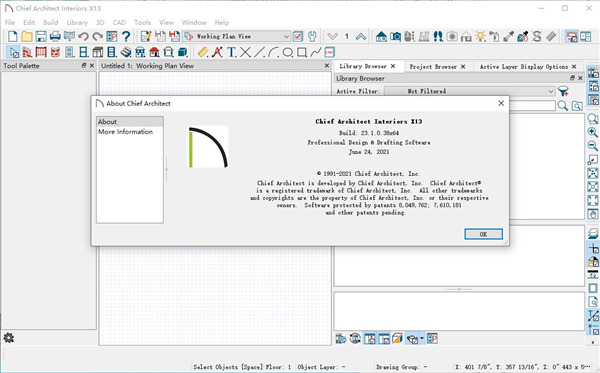Expand the Working Plan View dropdown
The width and height of the screenshot is (600, 373).
(x=286, y=36)
